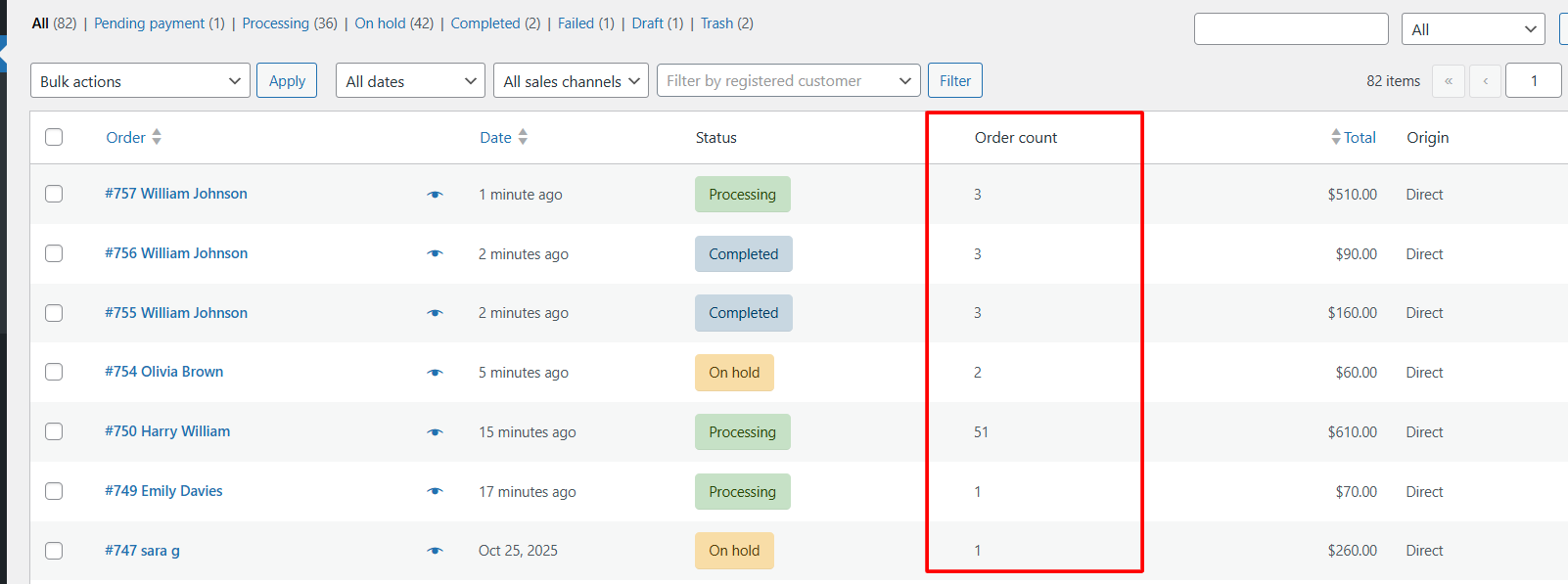Viewport: 1568px width, 584px height.
Task: Expand the All dates filter dropdown
Action: (410, 81)
